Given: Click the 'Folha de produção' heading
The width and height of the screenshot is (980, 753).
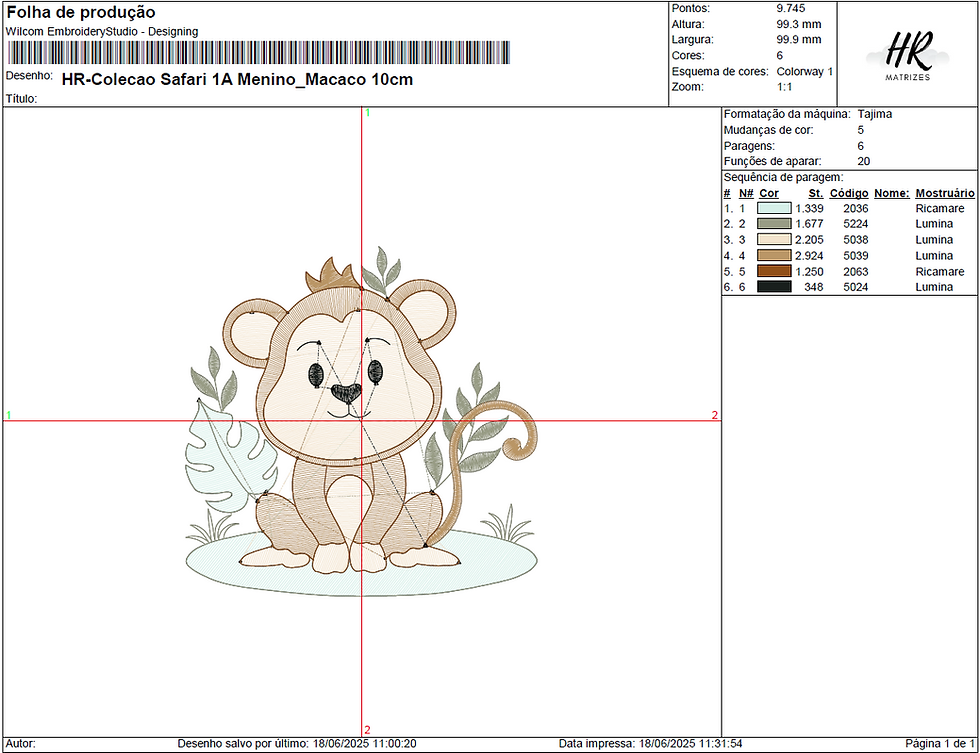Looking at the screenshot, I should coord(81,12).
